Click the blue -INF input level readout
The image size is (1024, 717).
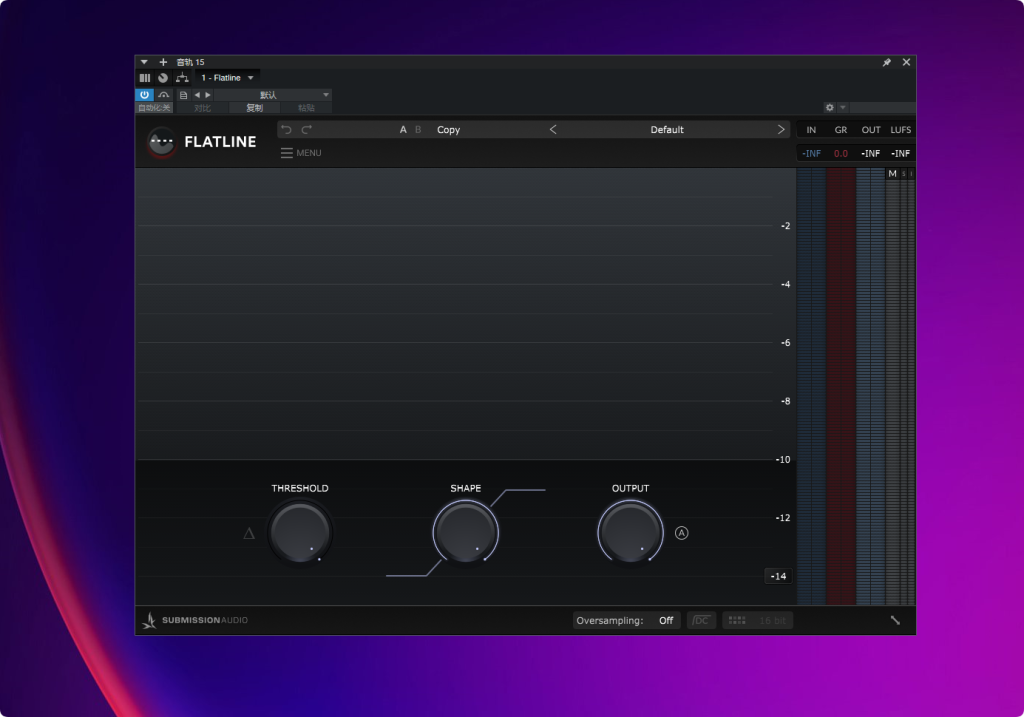(812, 153)
